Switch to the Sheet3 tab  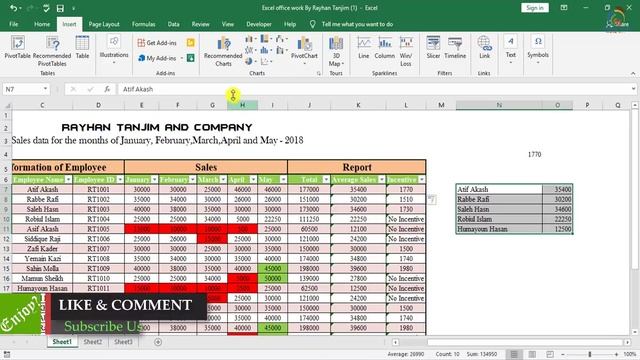click(x=123, y=342)
